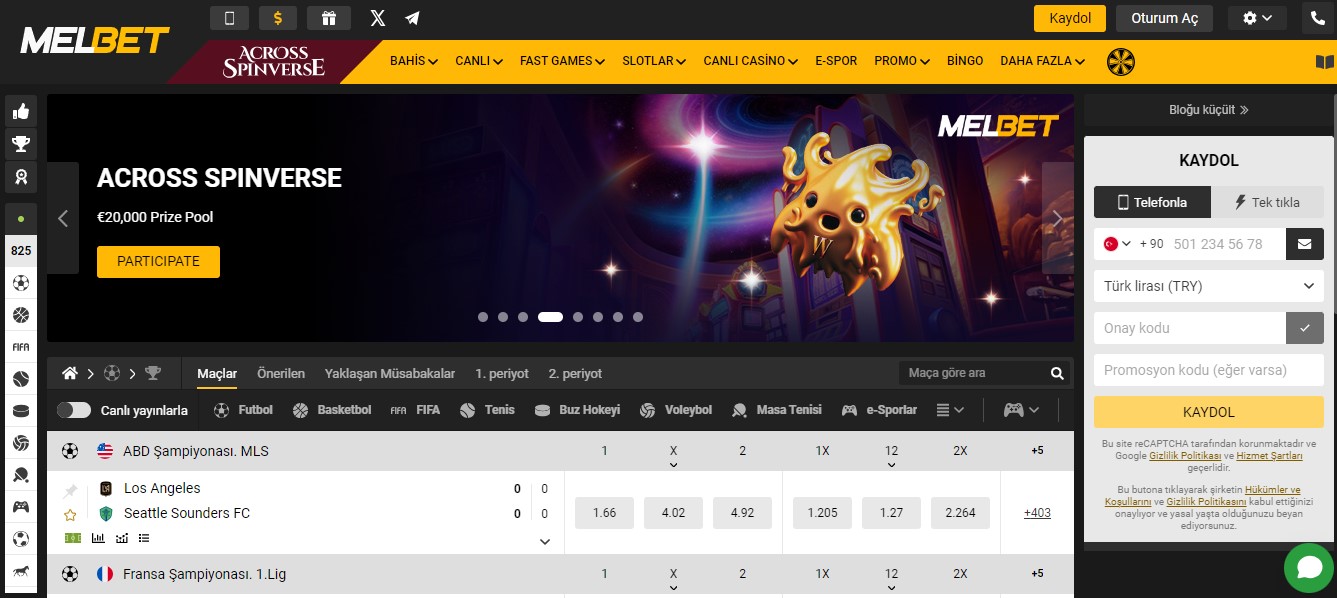Open the book icon at navigation bar end
The image size is (1337, 598).
click(1324, 62)
